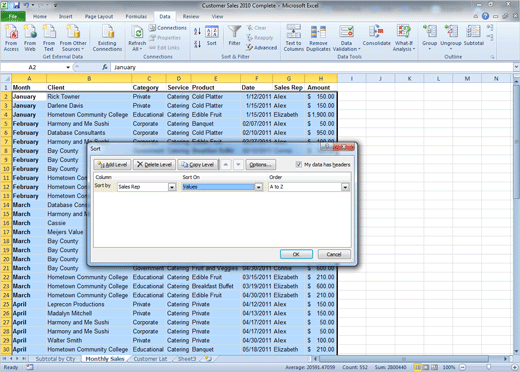Click Remove Duplicates icon

(x=318, y=38)
